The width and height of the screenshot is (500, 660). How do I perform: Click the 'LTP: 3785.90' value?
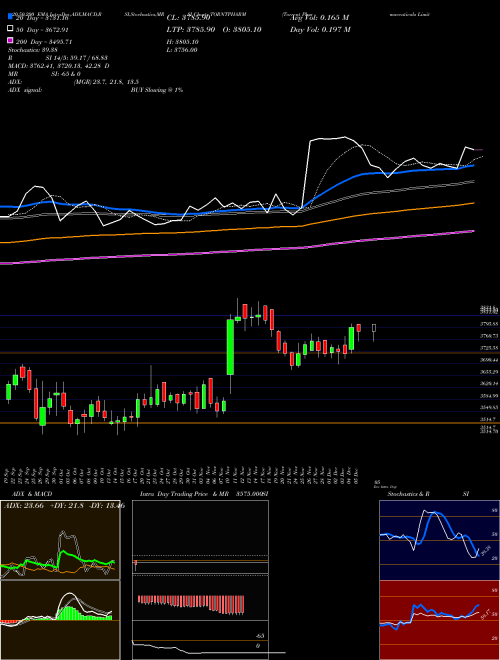(191, 29)
